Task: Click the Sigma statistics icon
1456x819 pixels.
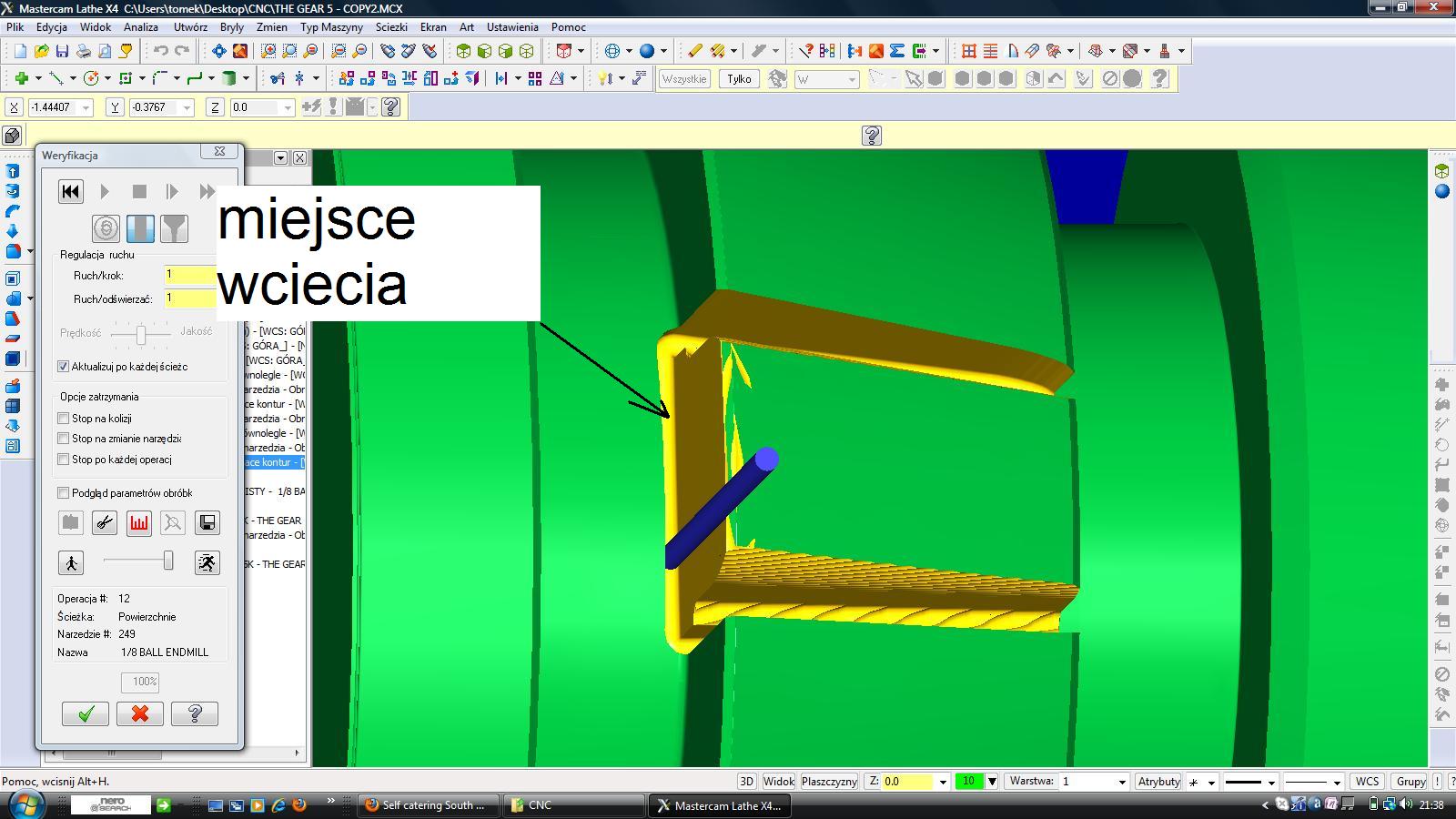Action: tap(897, 51)
